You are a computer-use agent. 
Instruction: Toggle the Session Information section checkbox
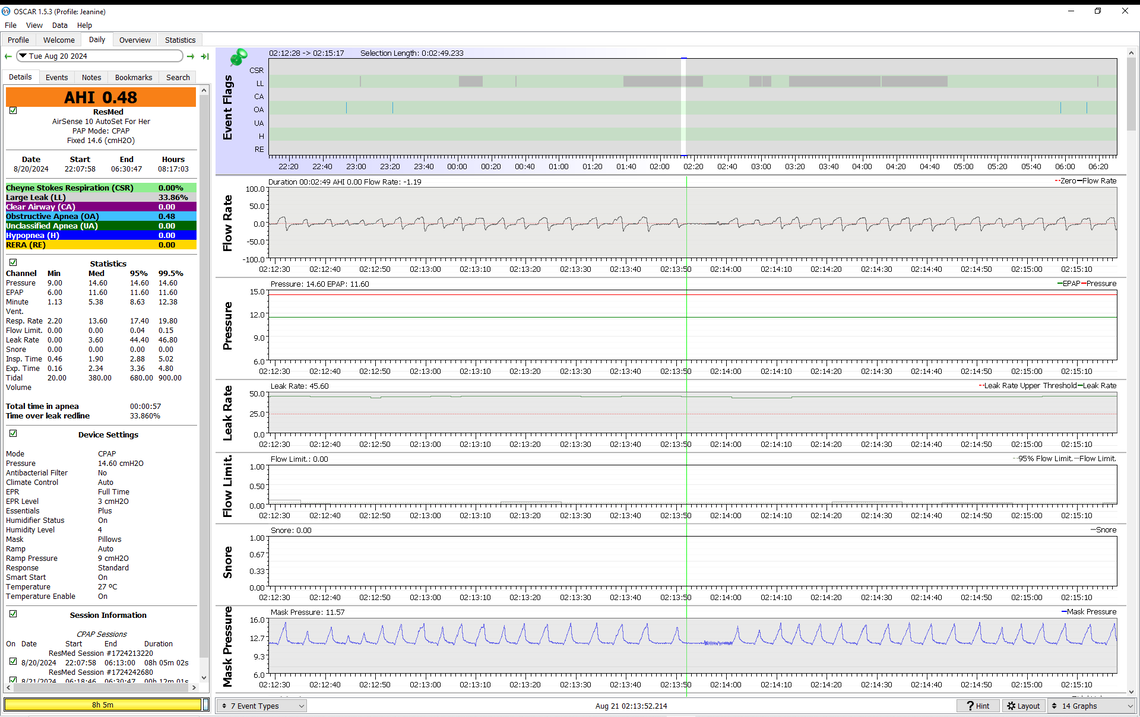[13, 614]
